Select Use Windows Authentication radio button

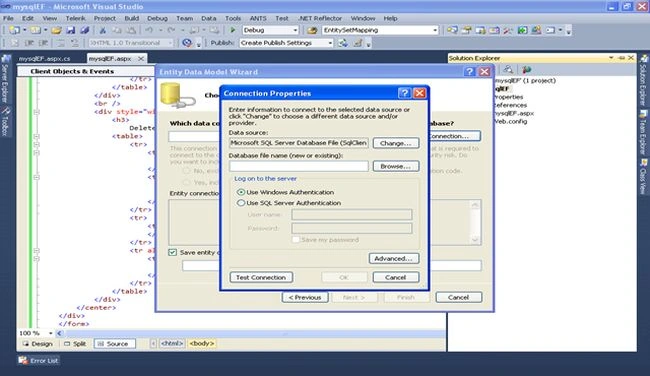pyautogui.click(x=241, y=192)
